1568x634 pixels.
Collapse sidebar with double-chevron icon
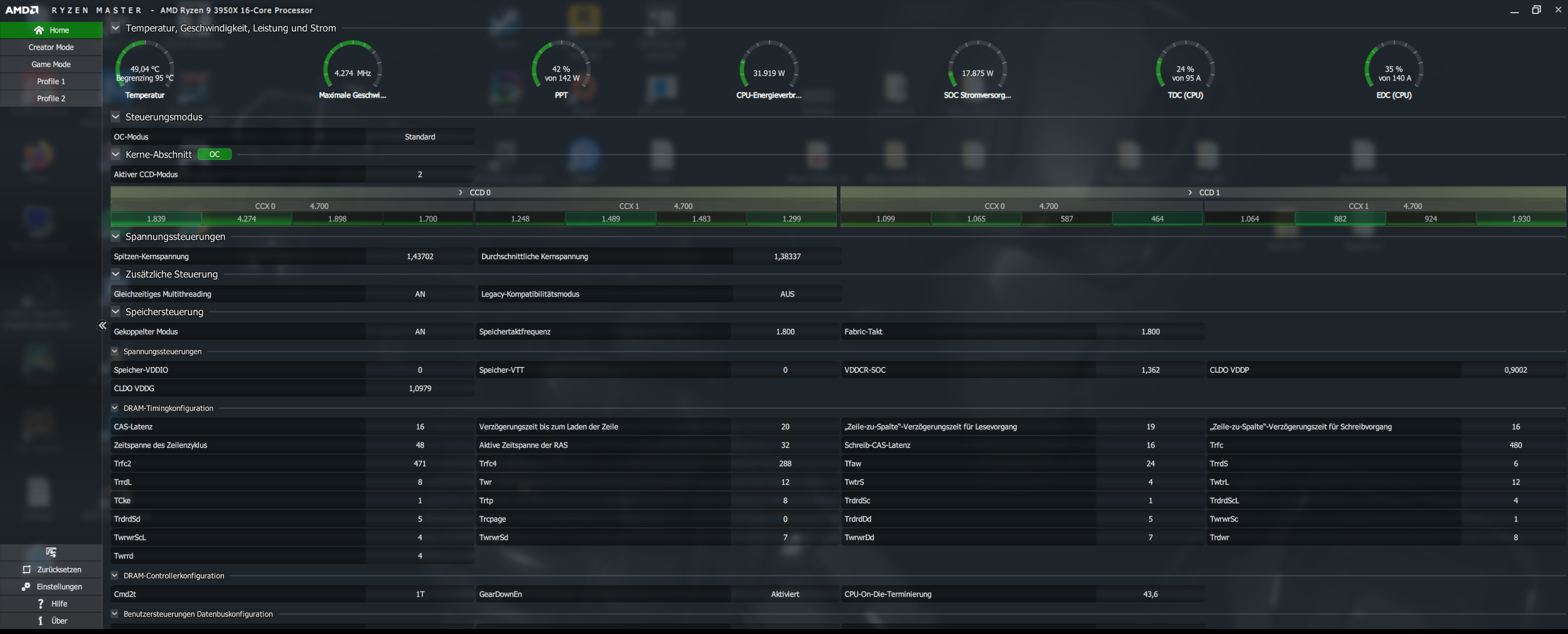(102, 325)
